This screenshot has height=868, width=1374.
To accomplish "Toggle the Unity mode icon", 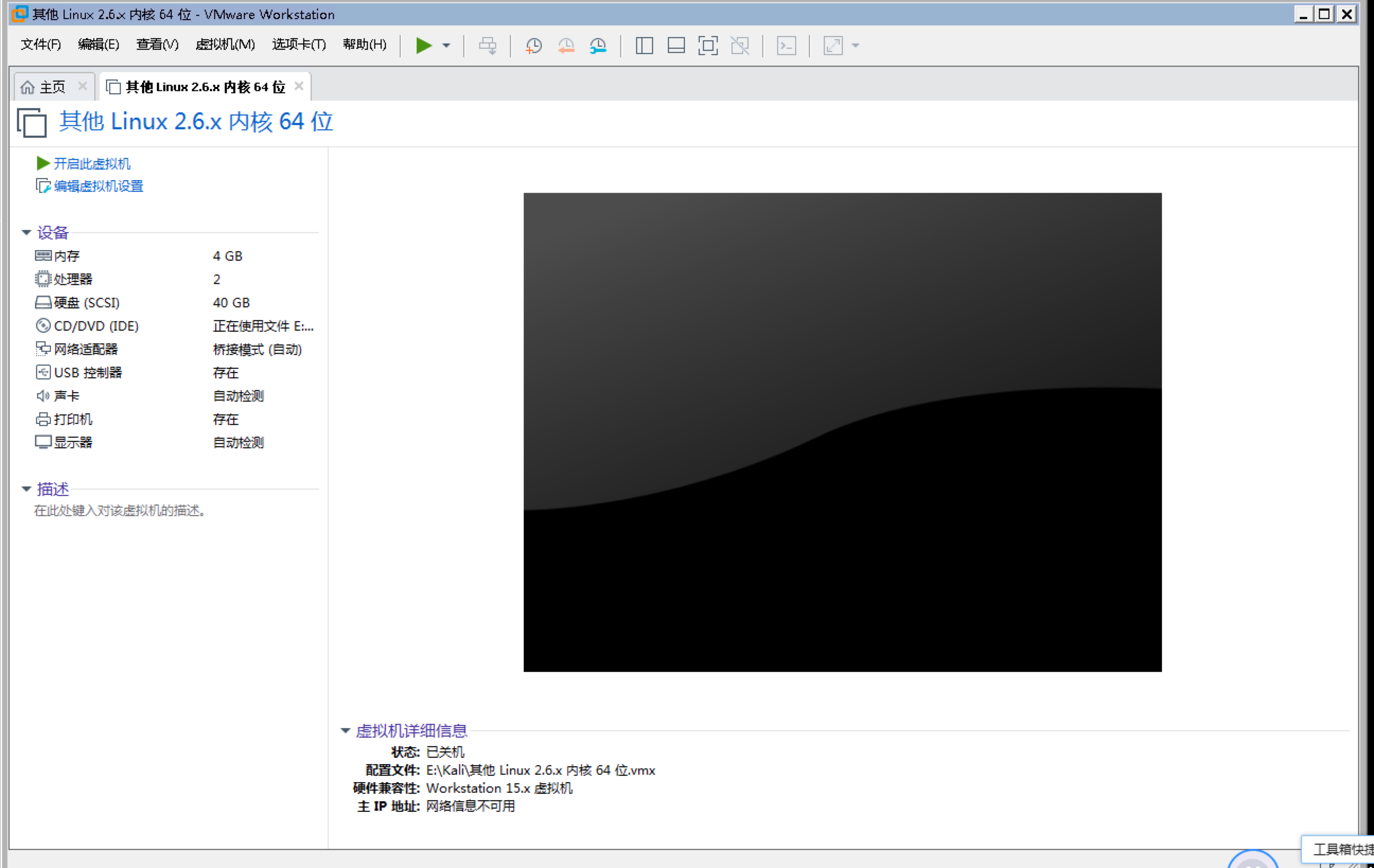I will click(x=740, y=46).
